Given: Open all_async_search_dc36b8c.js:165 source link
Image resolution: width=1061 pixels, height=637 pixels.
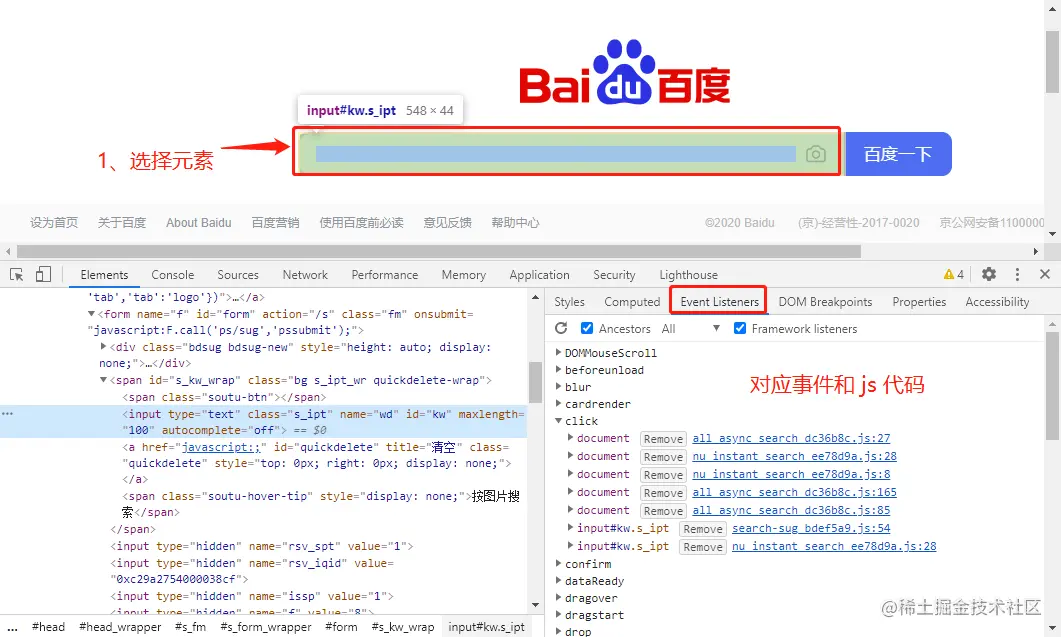Looking at the screenshot, I should tap(794, 492).
